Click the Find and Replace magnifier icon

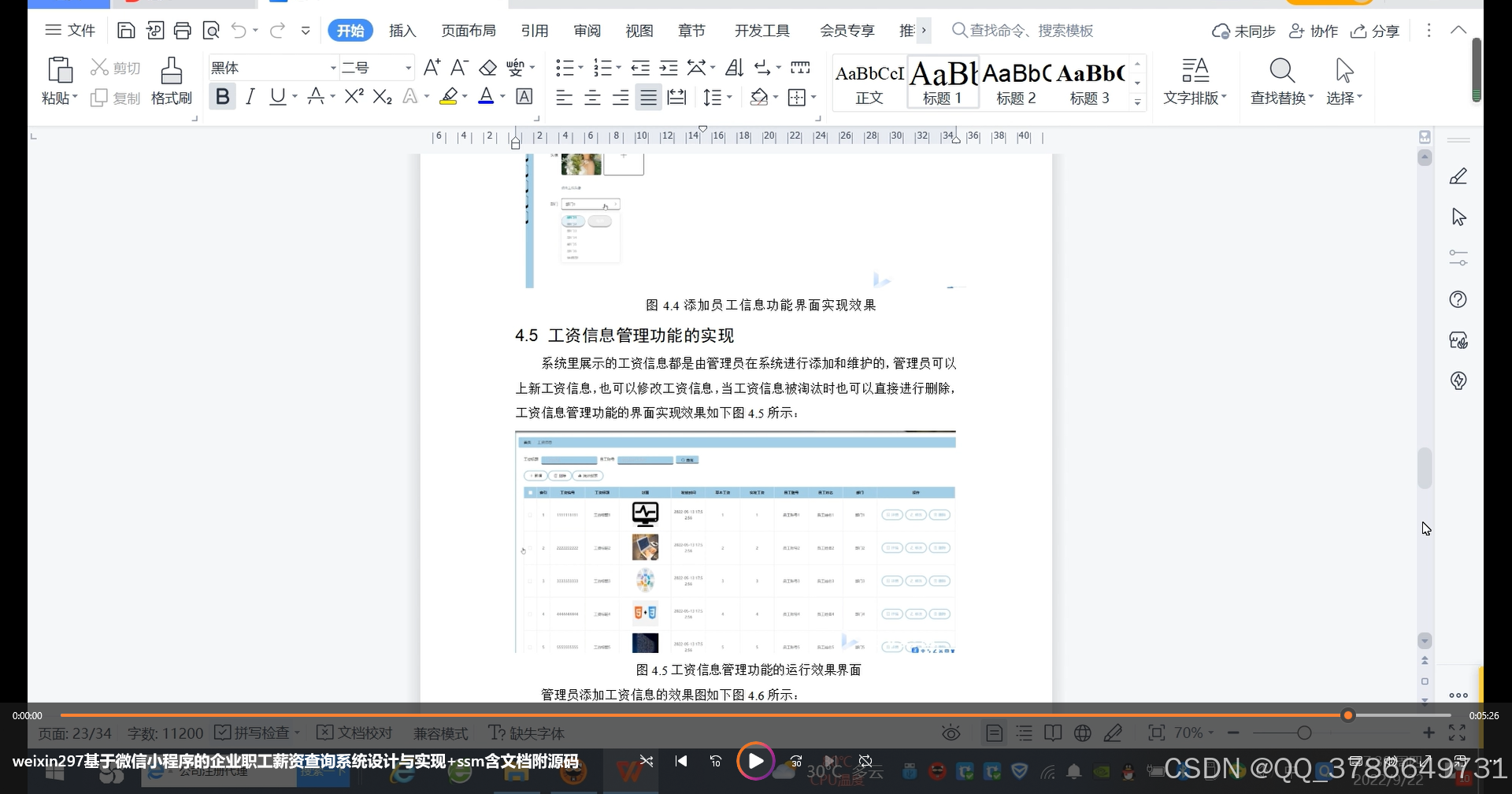[1282, 70]
